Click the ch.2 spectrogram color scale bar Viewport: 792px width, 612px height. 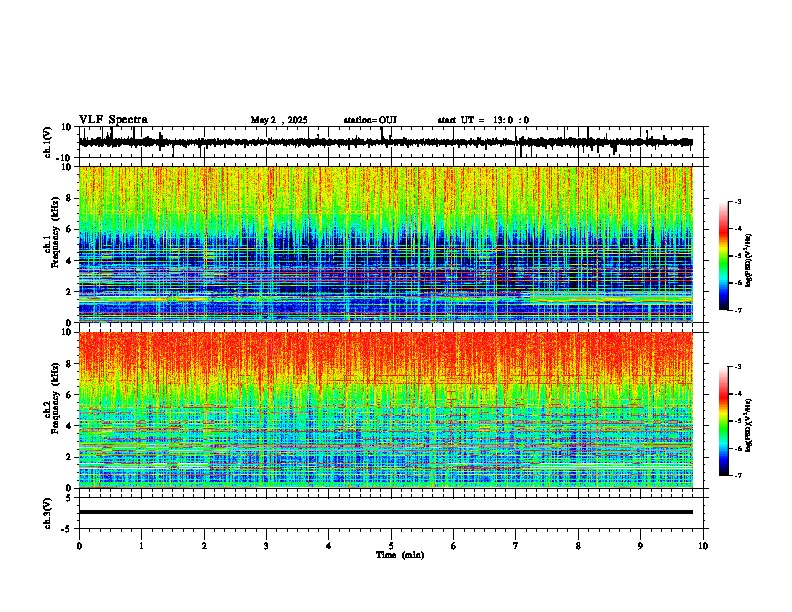pos(723,421)
